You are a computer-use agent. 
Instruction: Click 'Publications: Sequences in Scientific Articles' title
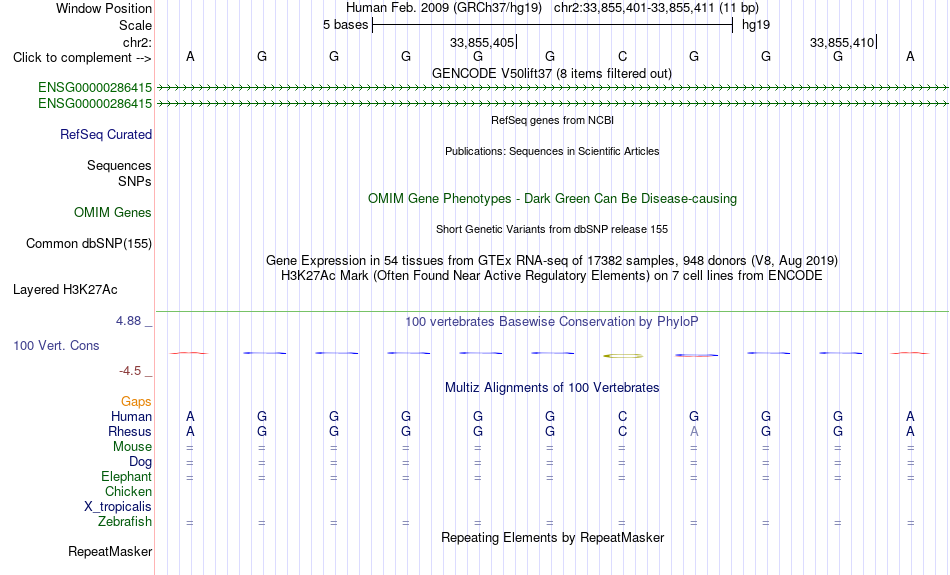click(552, 151)
